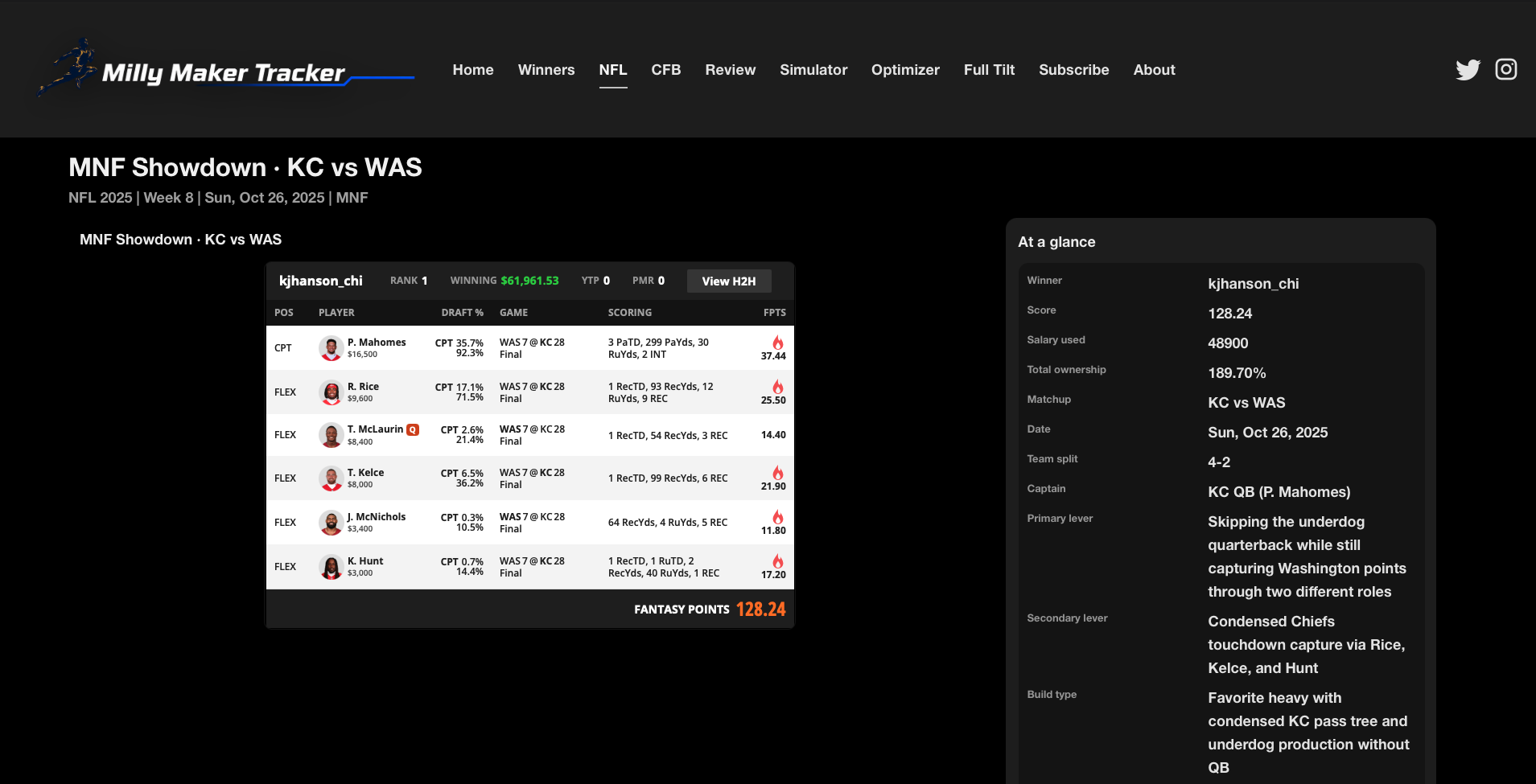
Task: Select the NFL nav tab
Action: click(613, 70)
